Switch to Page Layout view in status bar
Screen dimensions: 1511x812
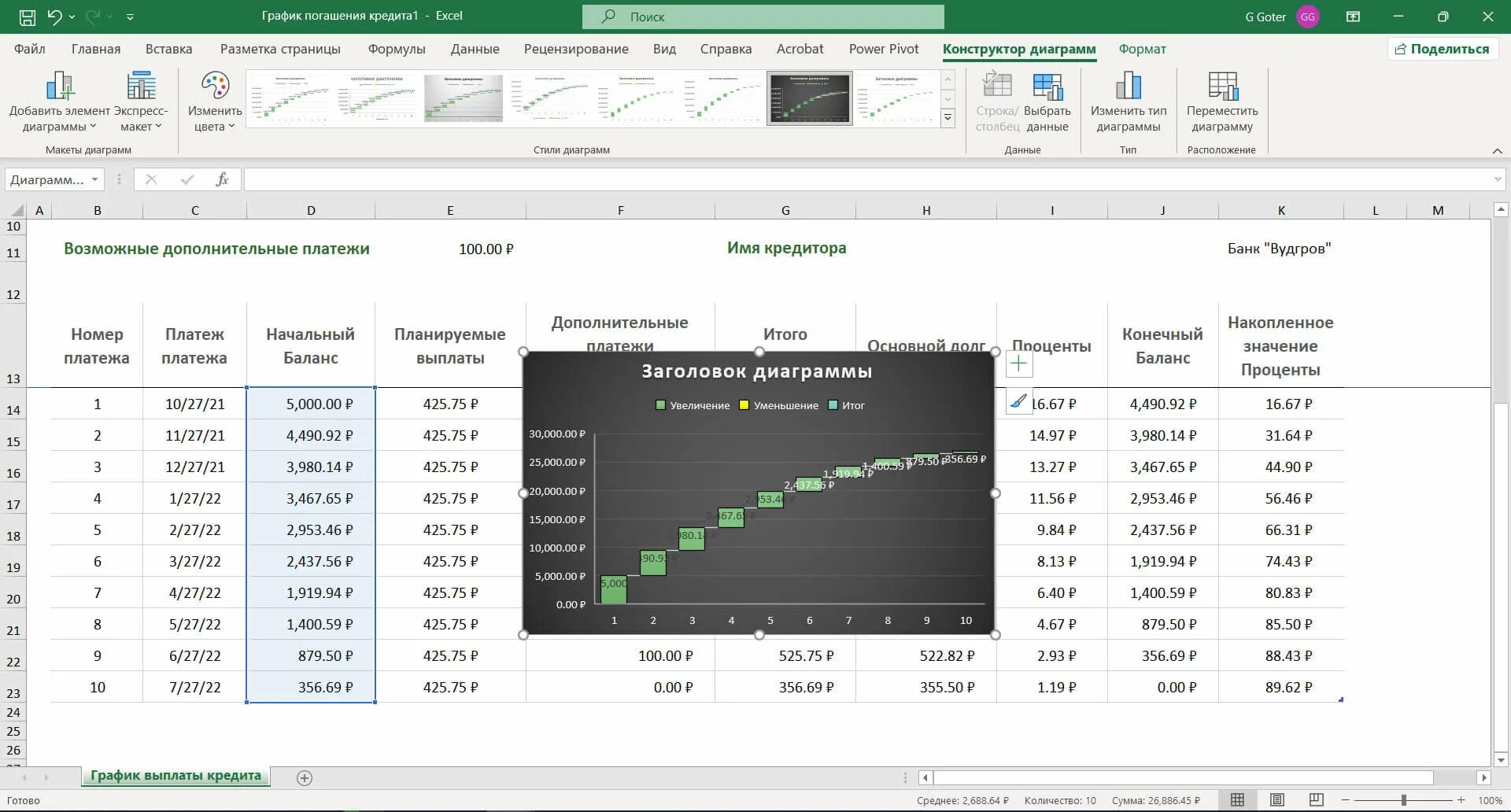(x=1276, y=799)
